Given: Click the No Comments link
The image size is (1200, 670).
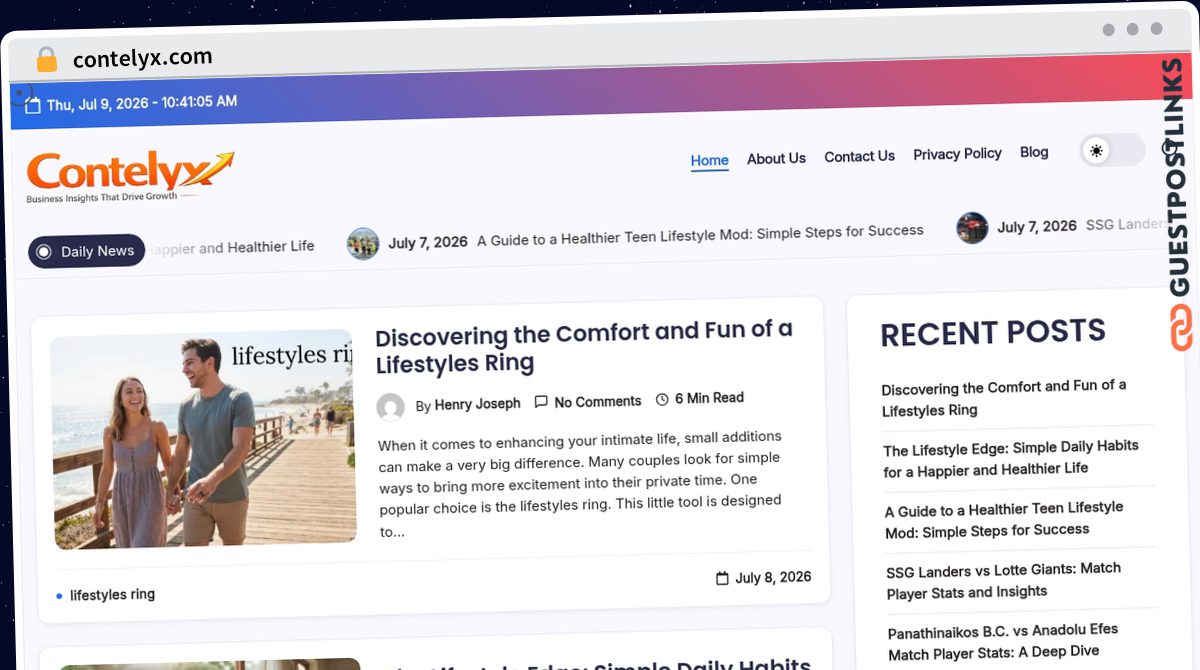Looking at the screenshot, I should 598,401.
